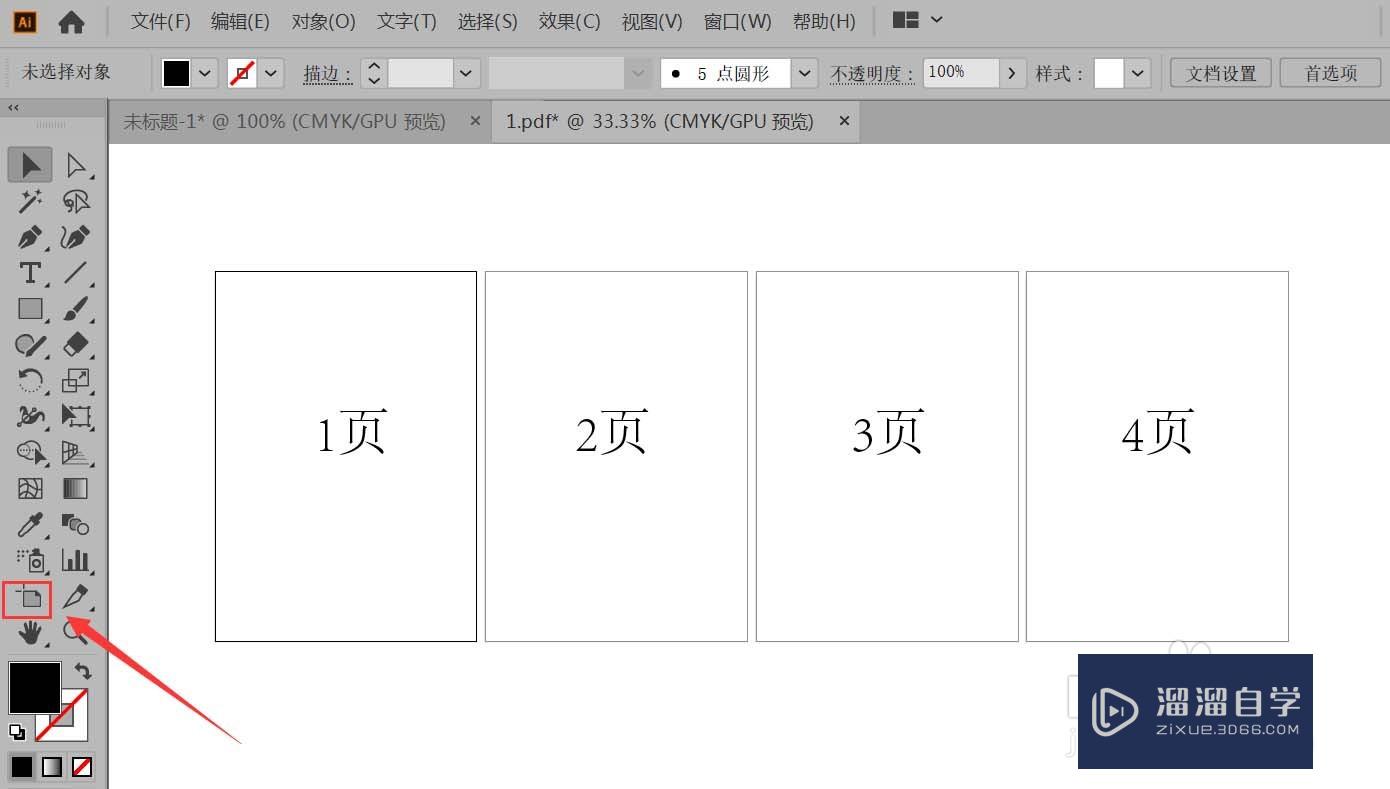1390x789 pixels.
Task: Open the fill color dropdown in control bar
Action: (205, 73)
